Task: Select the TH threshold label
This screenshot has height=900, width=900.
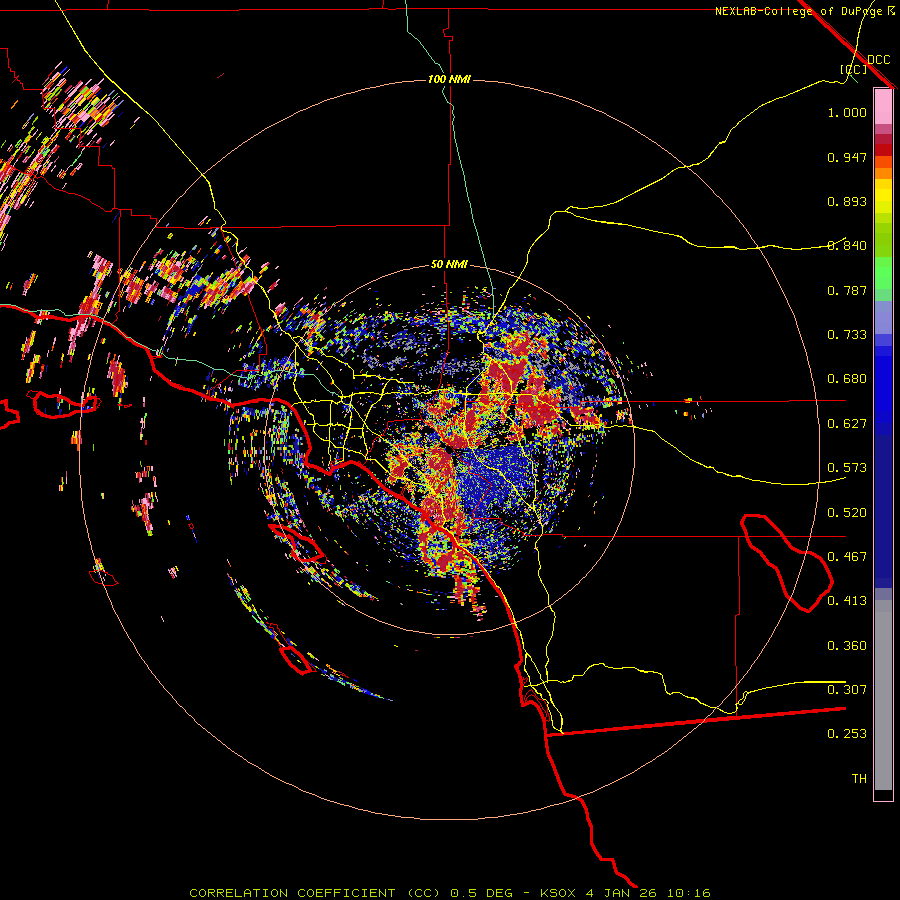Action: click(859, 779)
